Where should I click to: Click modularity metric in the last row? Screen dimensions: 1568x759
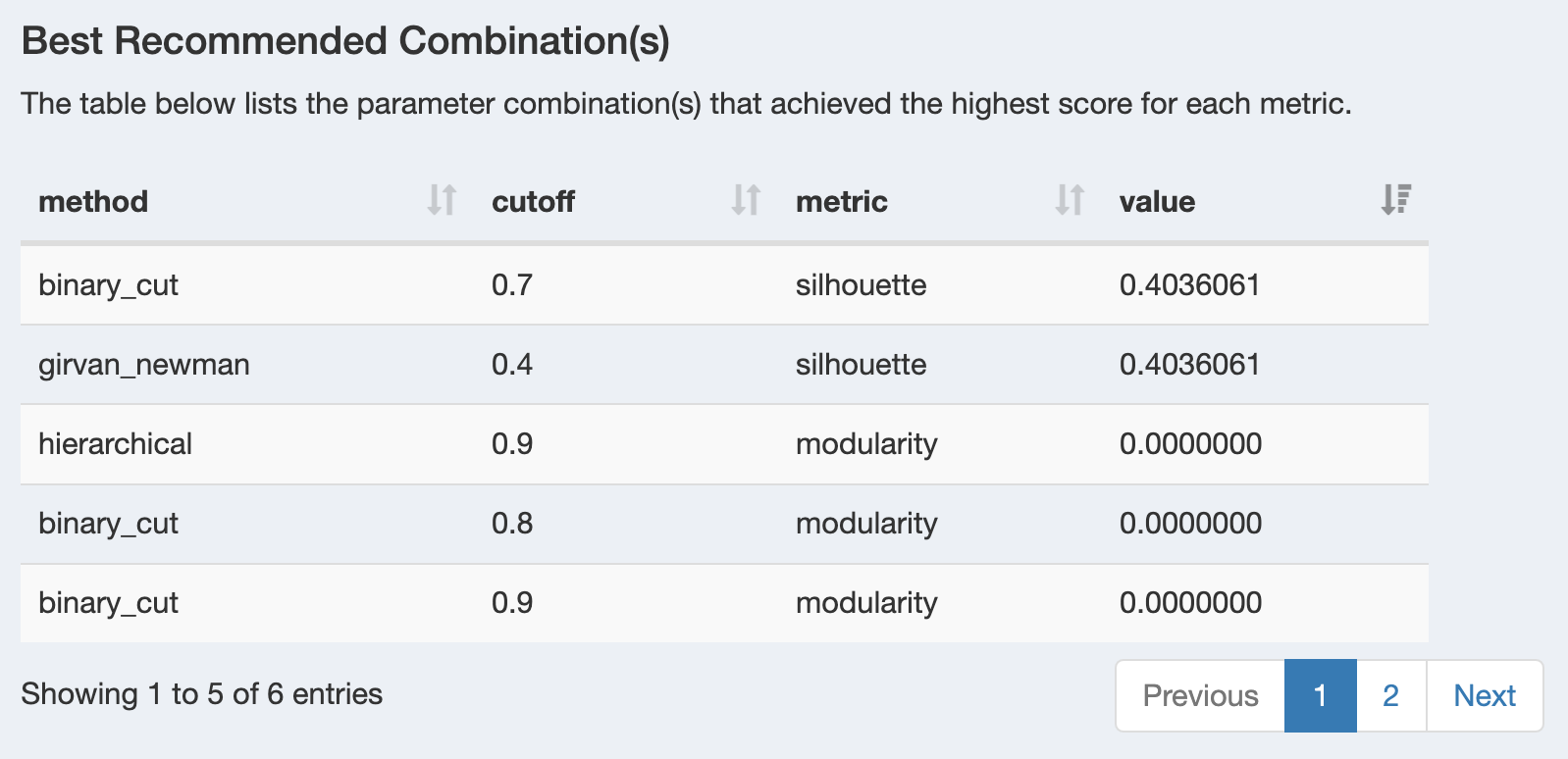(x=866, y=603)
